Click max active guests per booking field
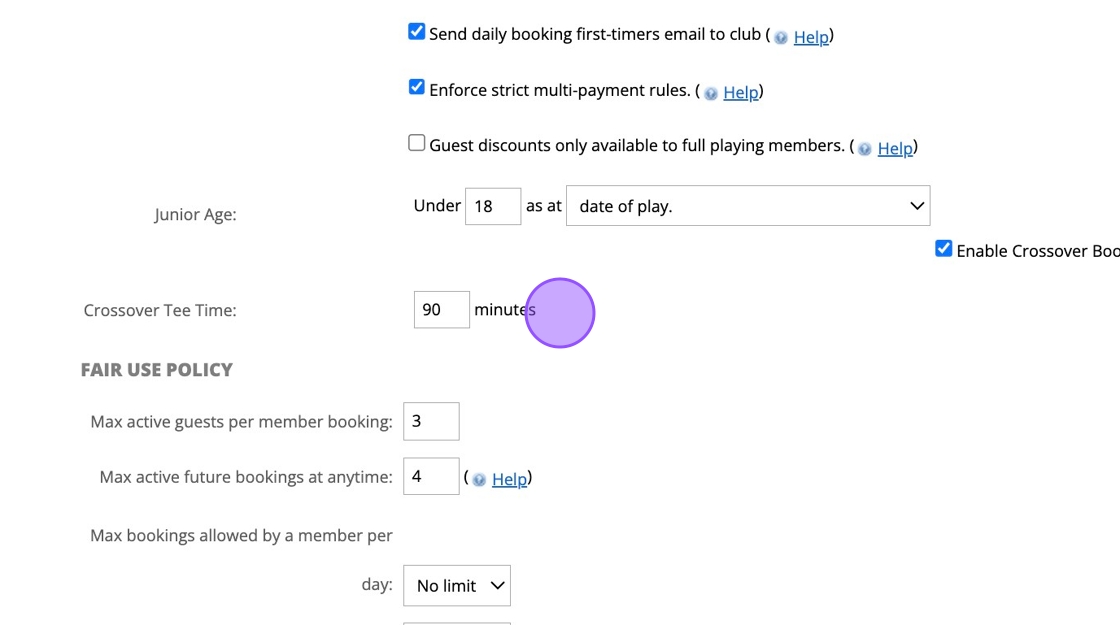Screen dimensions: 1120x625 431,422
